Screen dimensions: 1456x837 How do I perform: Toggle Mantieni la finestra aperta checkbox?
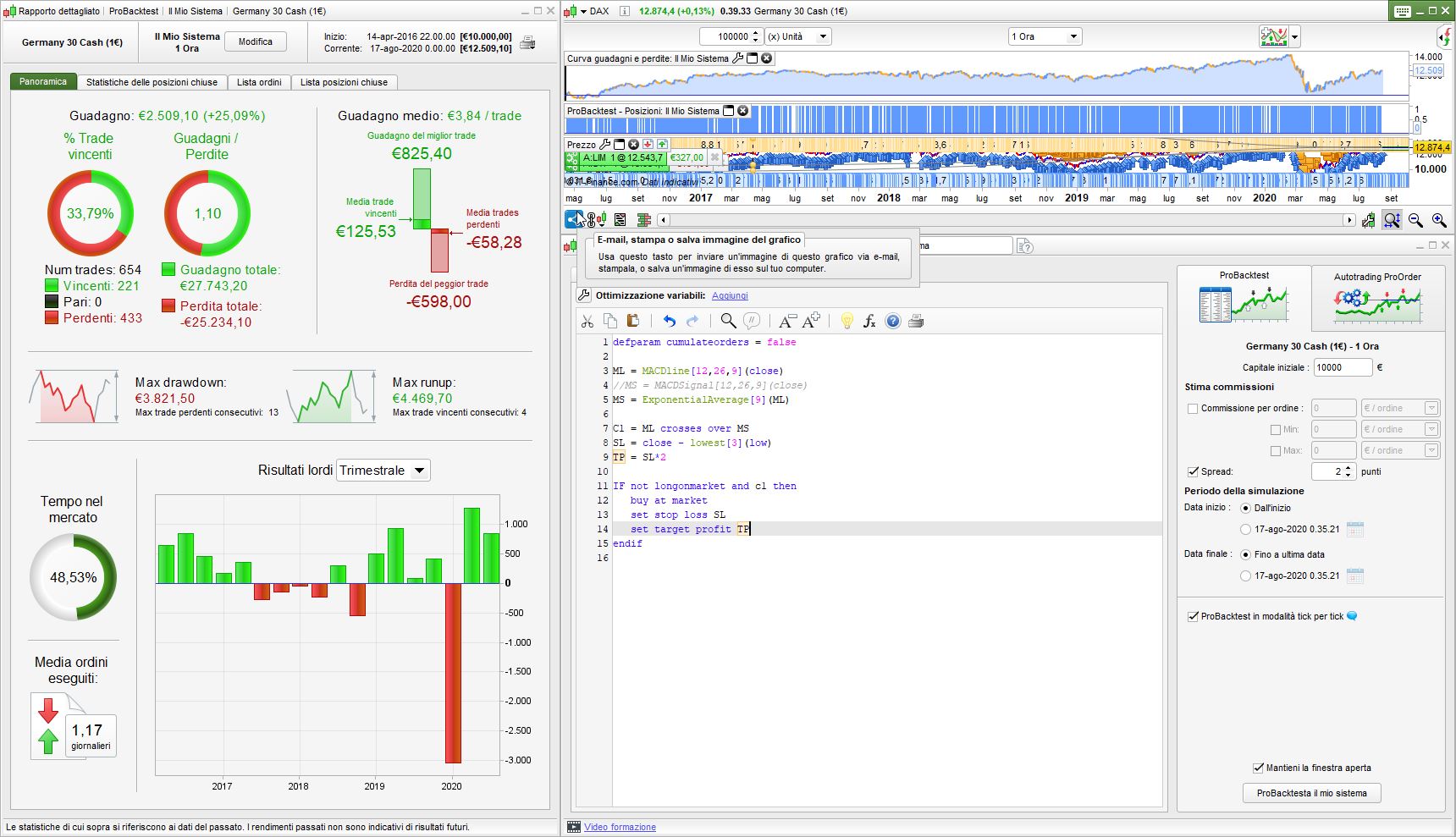[1258, 768]
